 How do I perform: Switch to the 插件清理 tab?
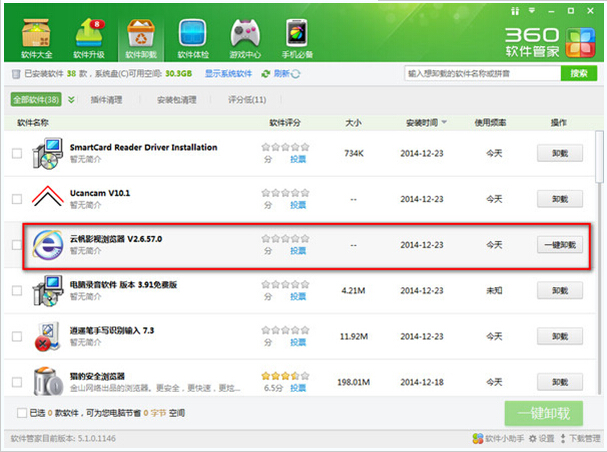(106, 100)
